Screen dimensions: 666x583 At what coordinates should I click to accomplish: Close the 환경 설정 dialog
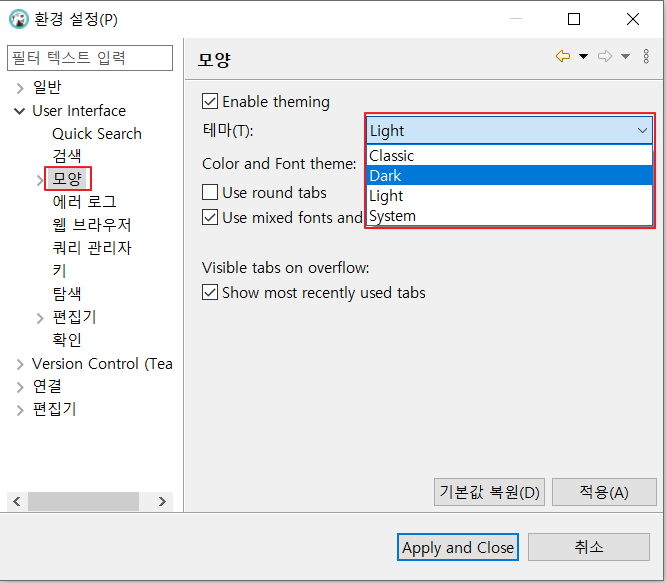(x=633, y=19)
